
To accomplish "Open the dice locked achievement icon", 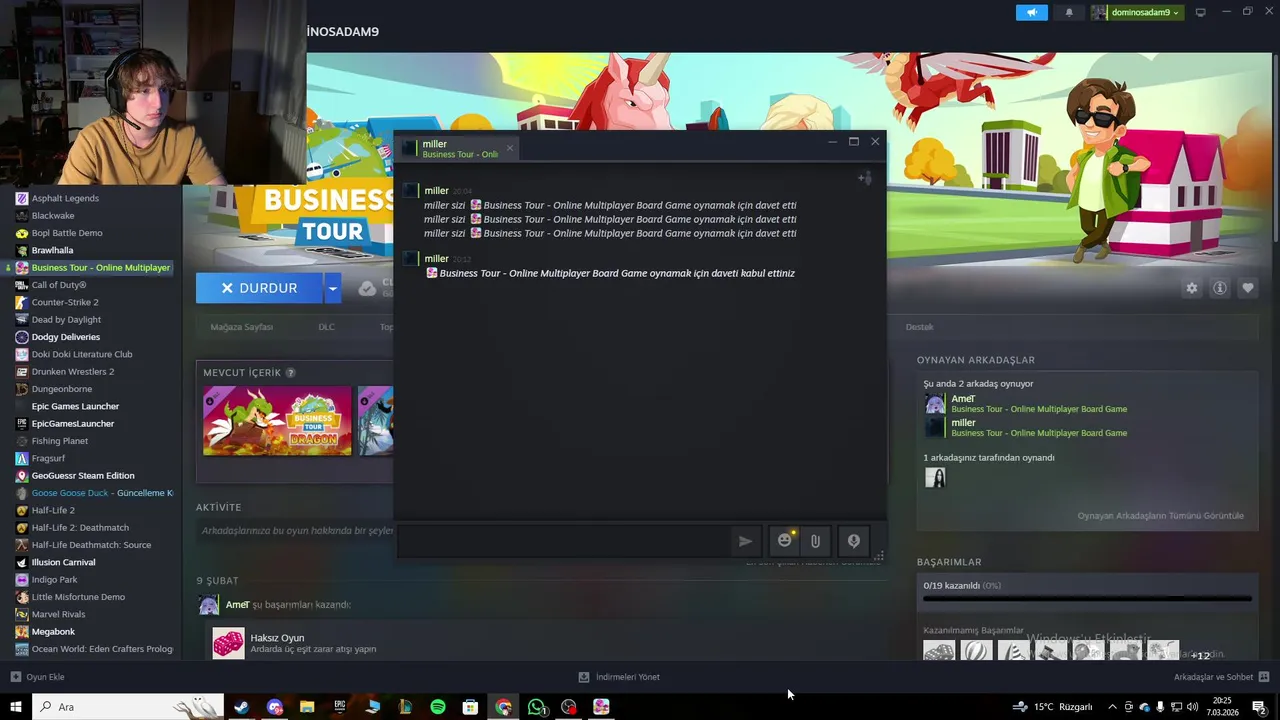I will point(939,652).
